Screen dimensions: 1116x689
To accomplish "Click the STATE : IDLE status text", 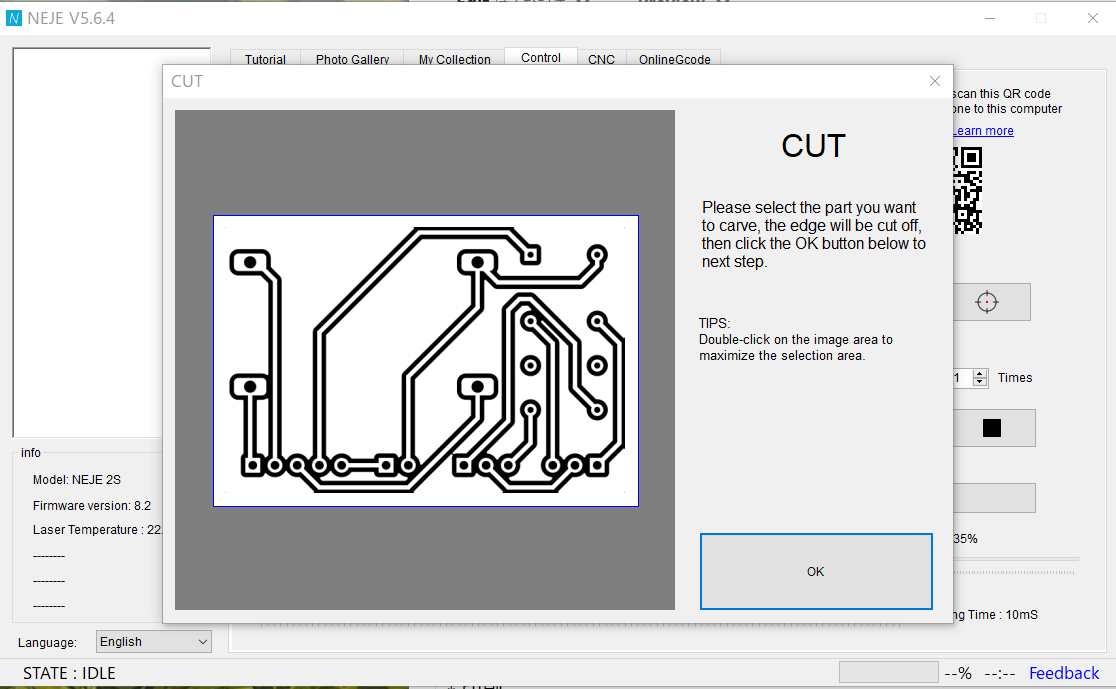I will [x=69, y=673].
